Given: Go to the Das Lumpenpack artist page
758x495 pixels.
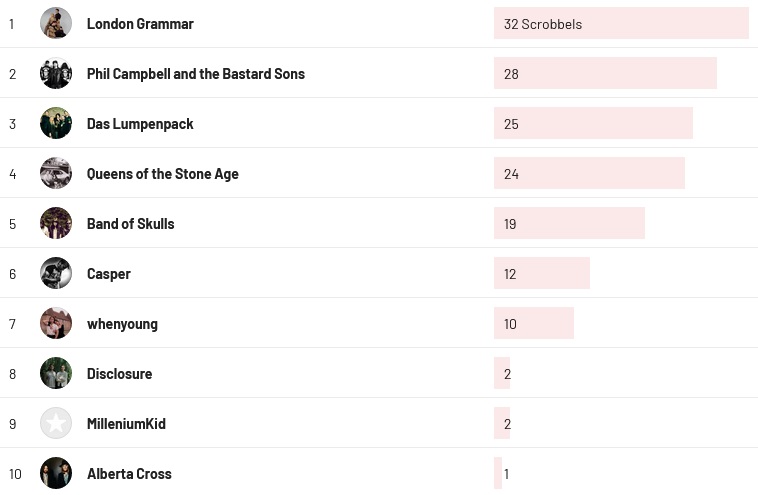Looking at the screenshot, I should pos(140,124).
